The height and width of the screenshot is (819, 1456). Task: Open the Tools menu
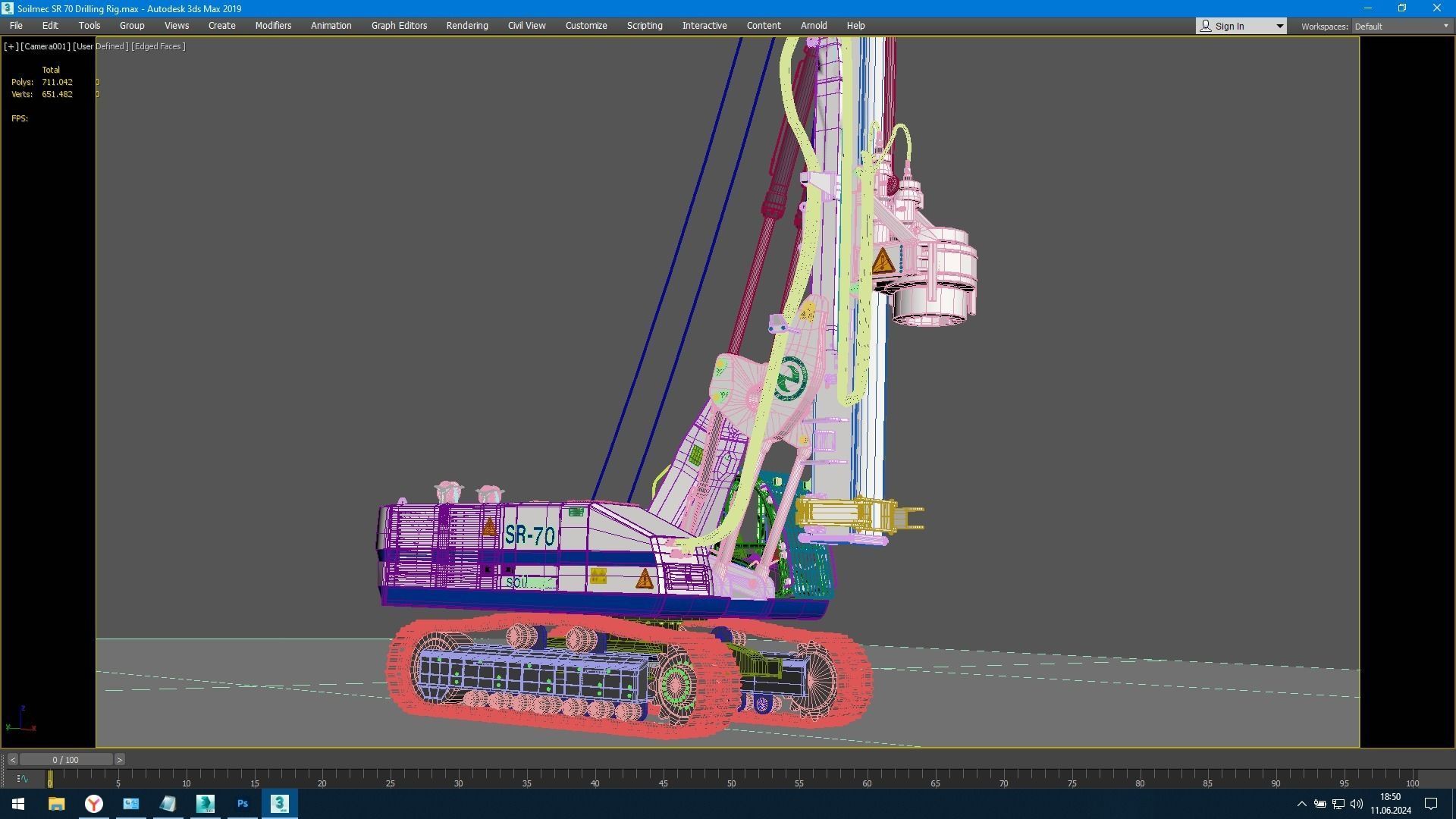(x=89, y=26)
